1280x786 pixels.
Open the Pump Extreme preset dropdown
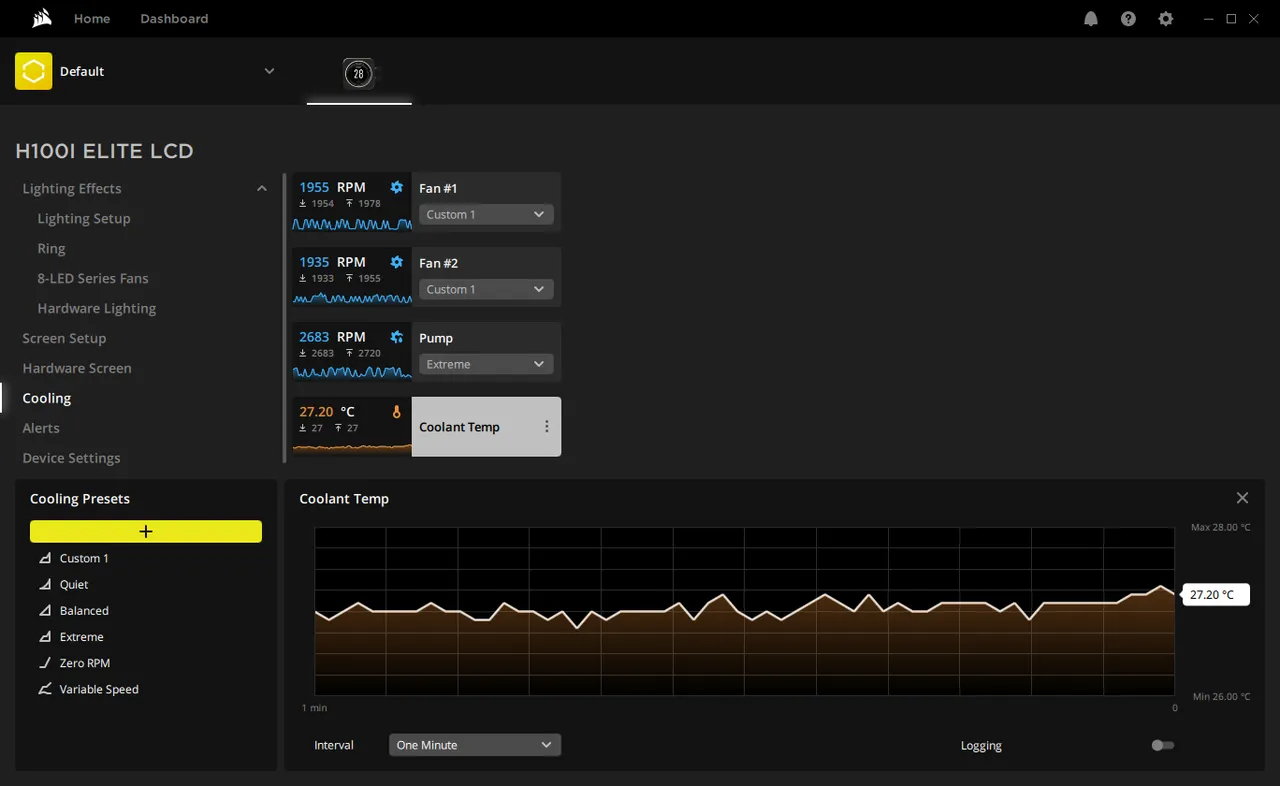486,364
